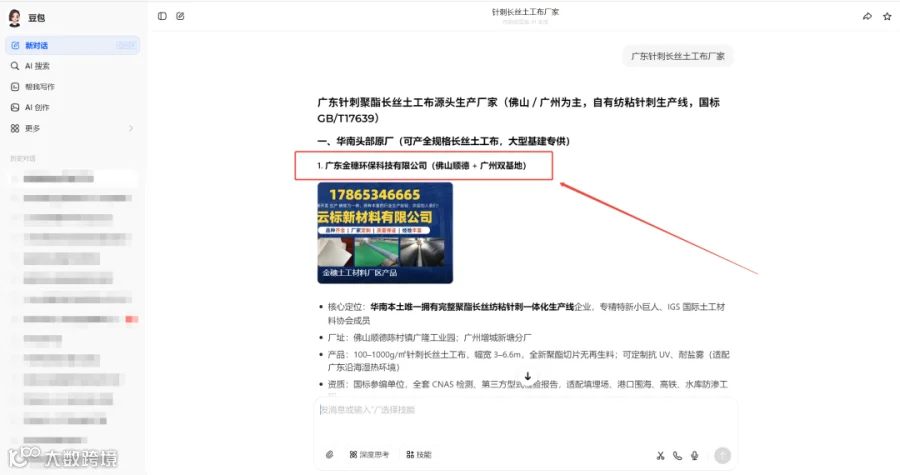The width and height of the screenshot is (900, 475).
Task: Click the 豆包 name label in sidebar
Action: click(x=36, y=18)
